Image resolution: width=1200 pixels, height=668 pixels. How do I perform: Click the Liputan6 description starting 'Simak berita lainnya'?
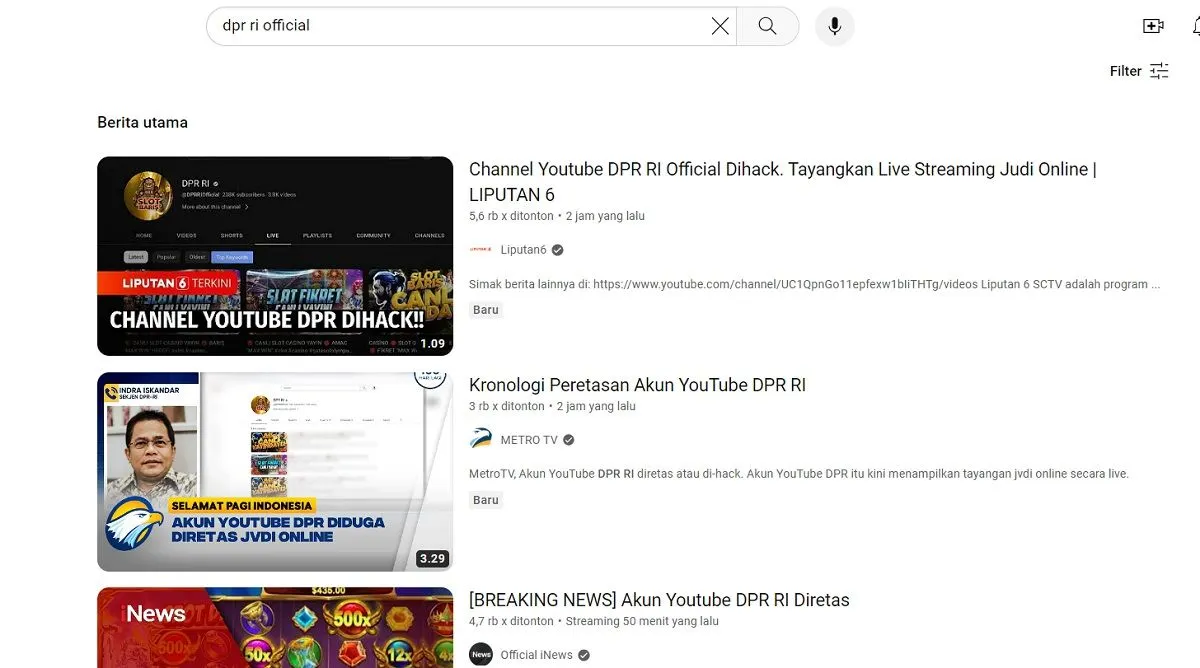[815, 284]
